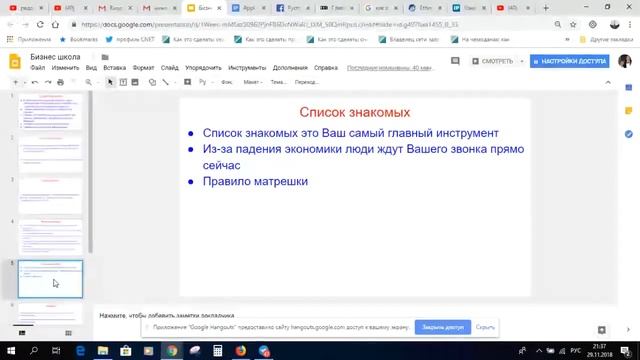Open the dropdown arrow beside СМОТРЕТЬ
The image size is (640, 360).
pyautogui.click(x=522, y=61)
